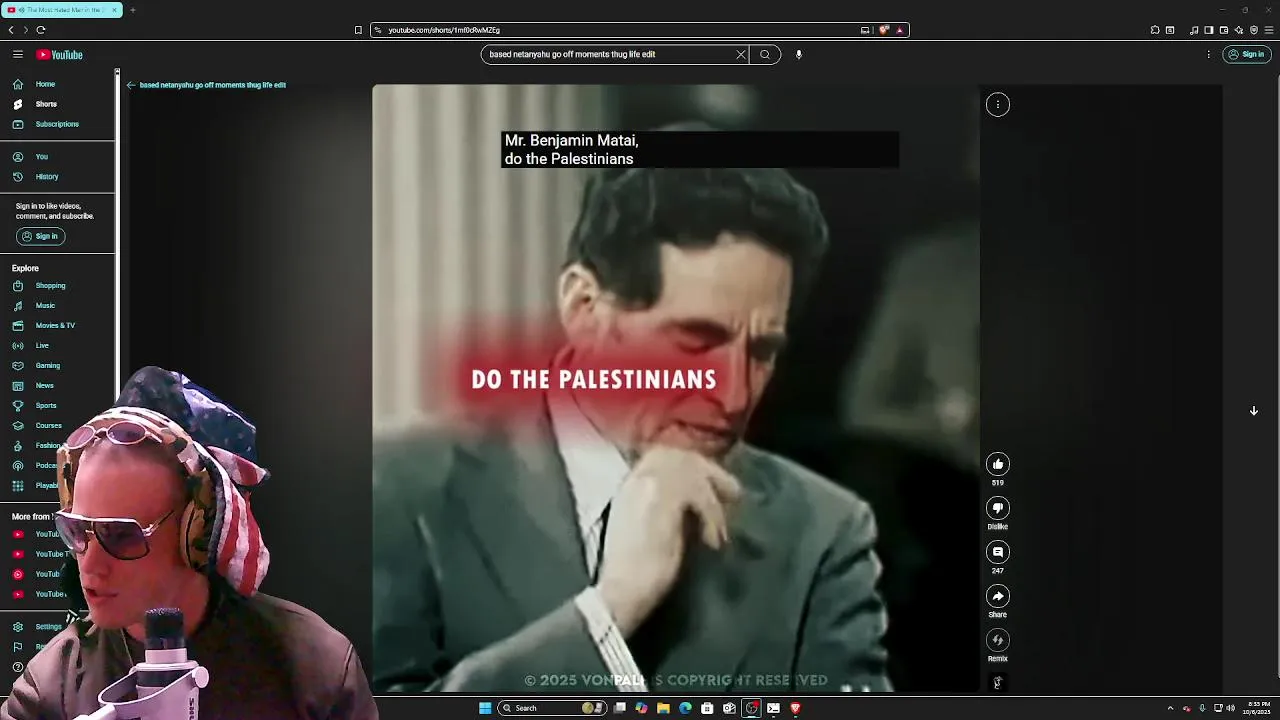Dislike this Short
Screen dimensions: 1280x720
997,507
